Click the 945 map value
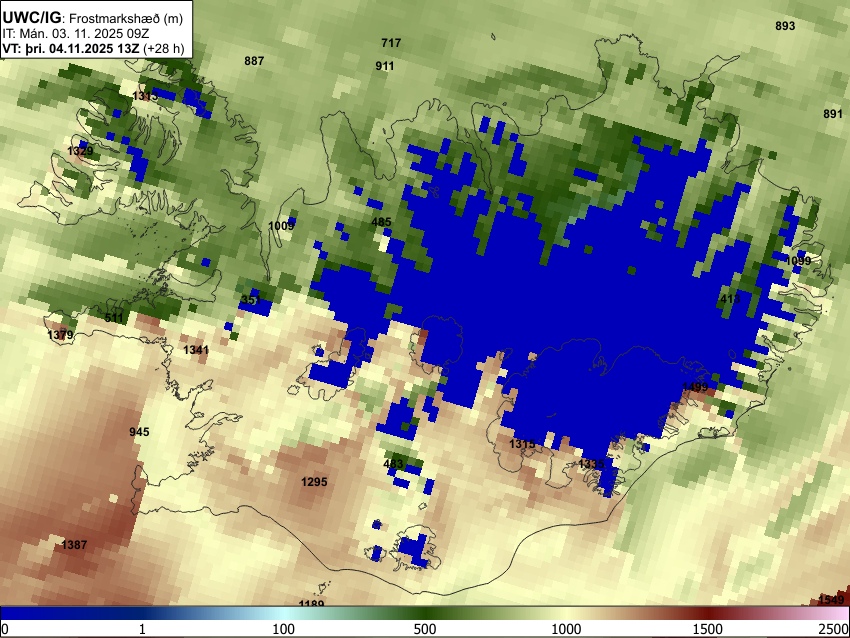 pos(139,432)
